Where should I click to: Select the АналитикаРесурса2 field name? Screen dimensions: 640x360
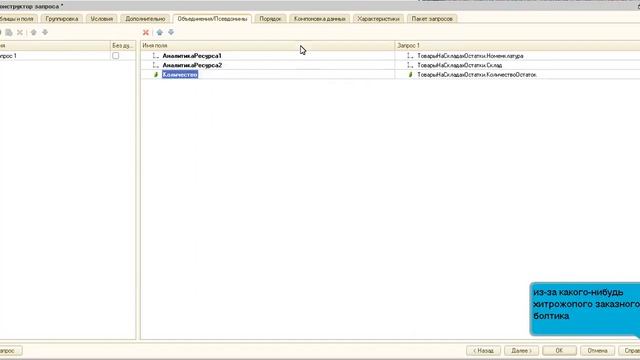[x=192, y=65]
